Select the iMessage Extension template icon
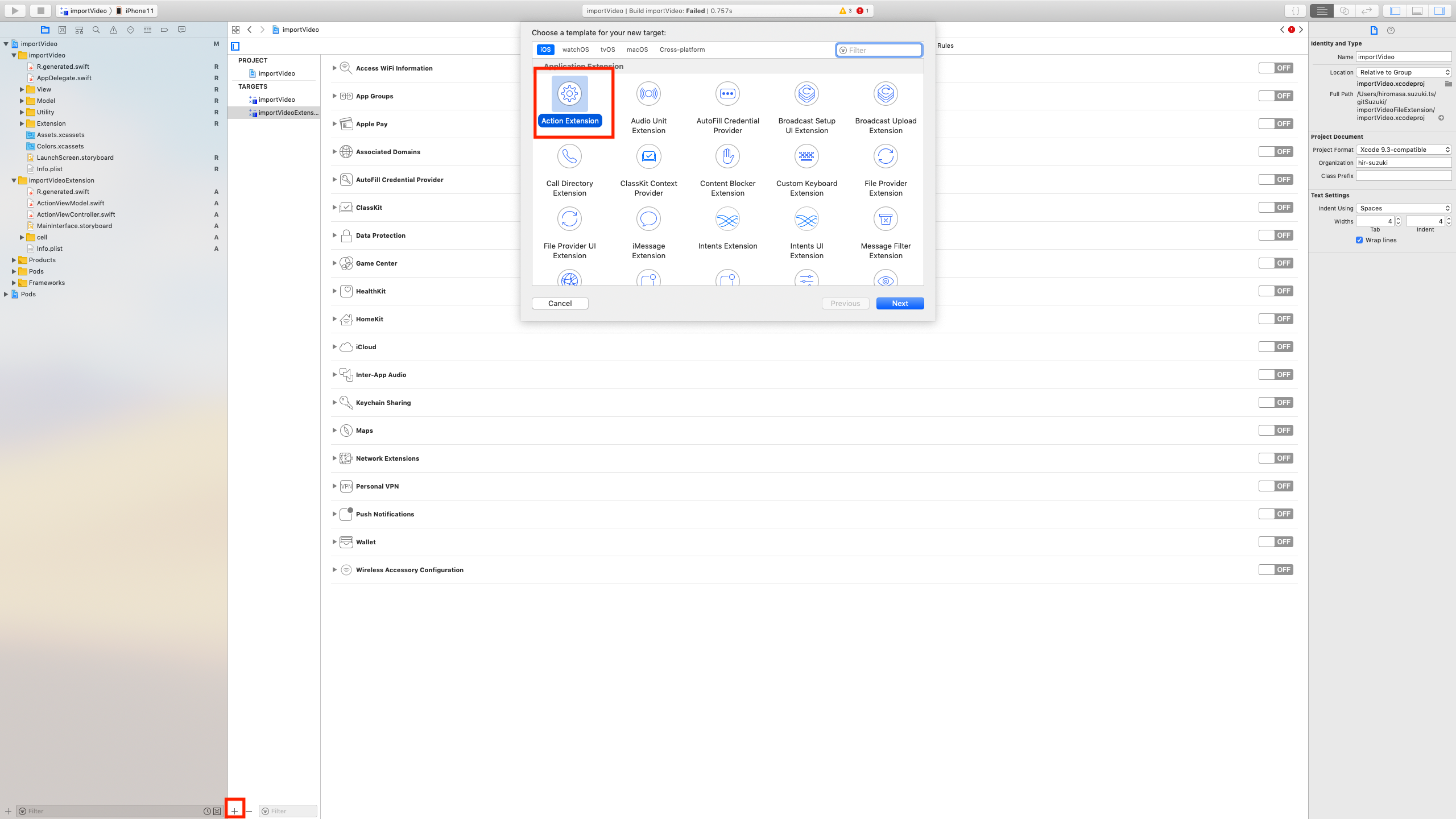 click(x=648, y=219)
